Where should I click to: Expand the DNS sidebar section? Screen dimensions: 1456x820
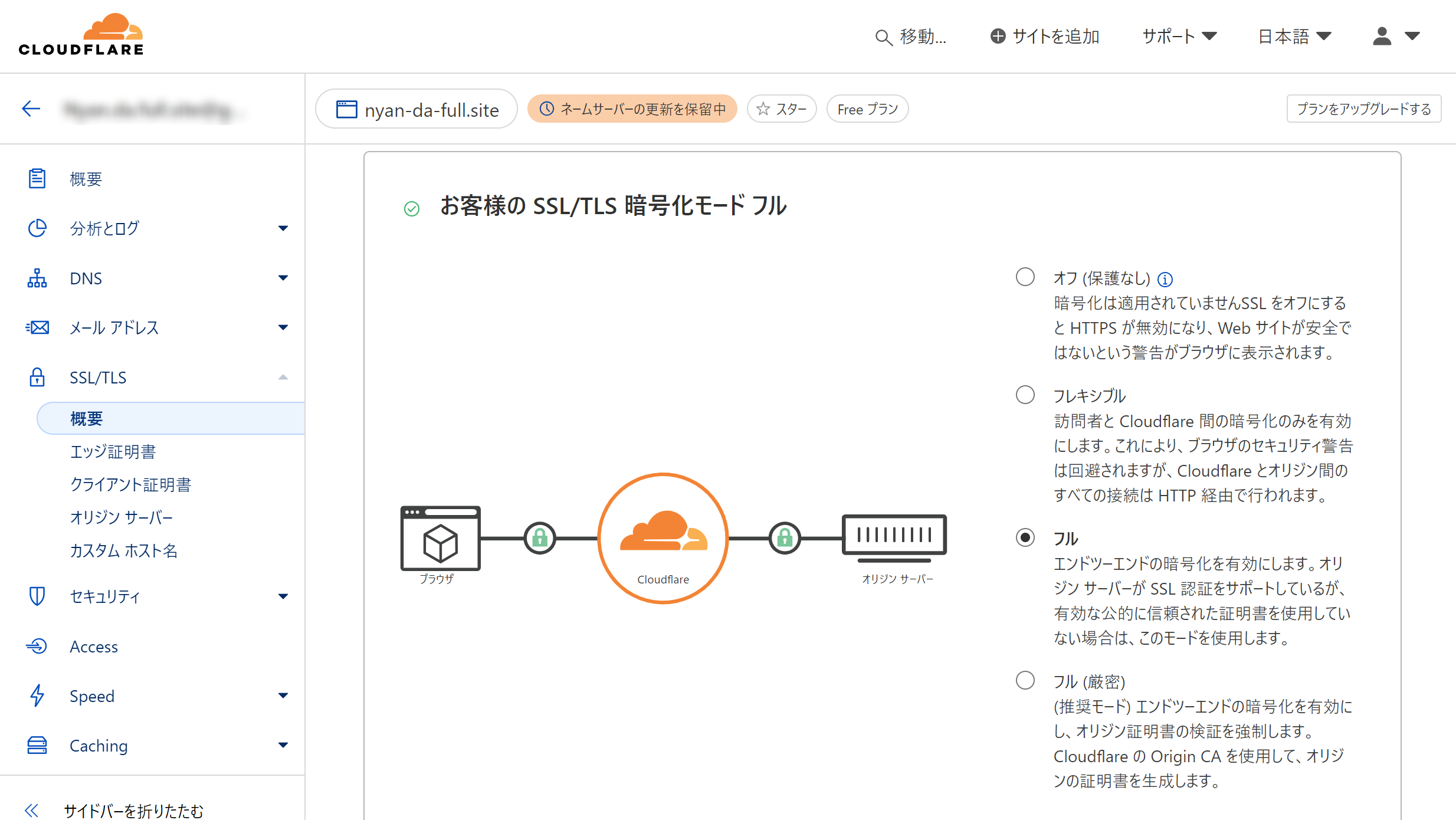tap(283, 278)
